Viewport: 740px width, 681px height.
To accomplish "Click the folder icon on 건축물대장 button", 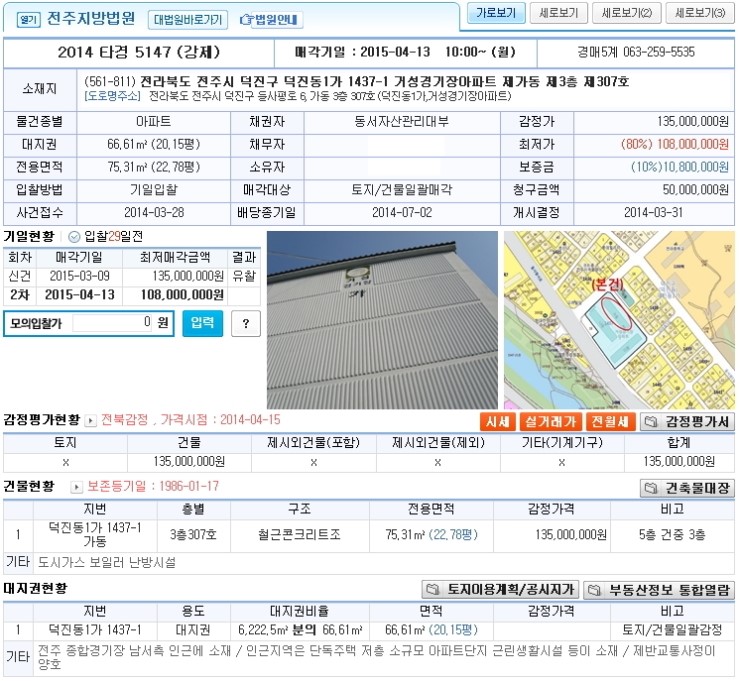I will tap(652, 488).
